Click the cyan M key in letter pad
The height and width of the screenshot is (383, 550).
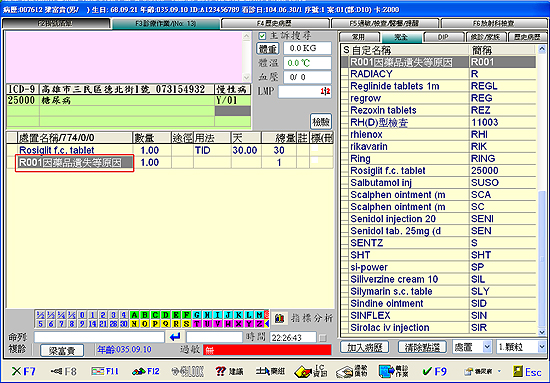click(260, 315)
